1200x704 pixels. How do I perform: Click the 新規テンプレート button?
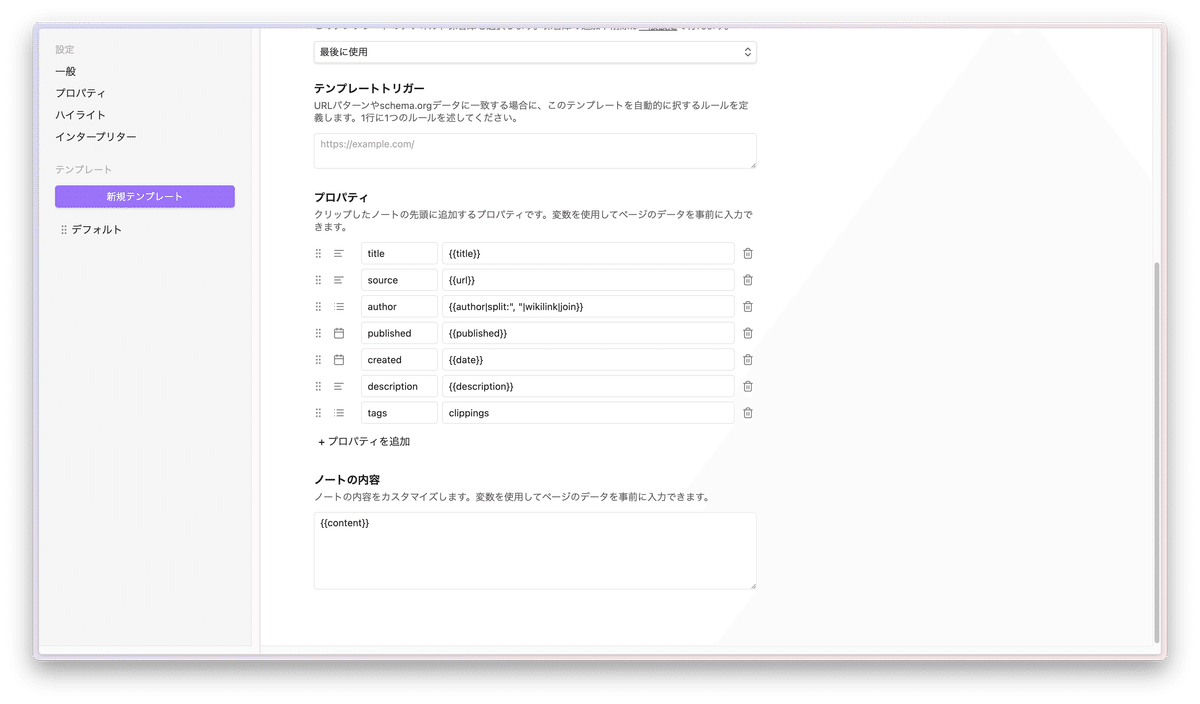click(144, 196)
